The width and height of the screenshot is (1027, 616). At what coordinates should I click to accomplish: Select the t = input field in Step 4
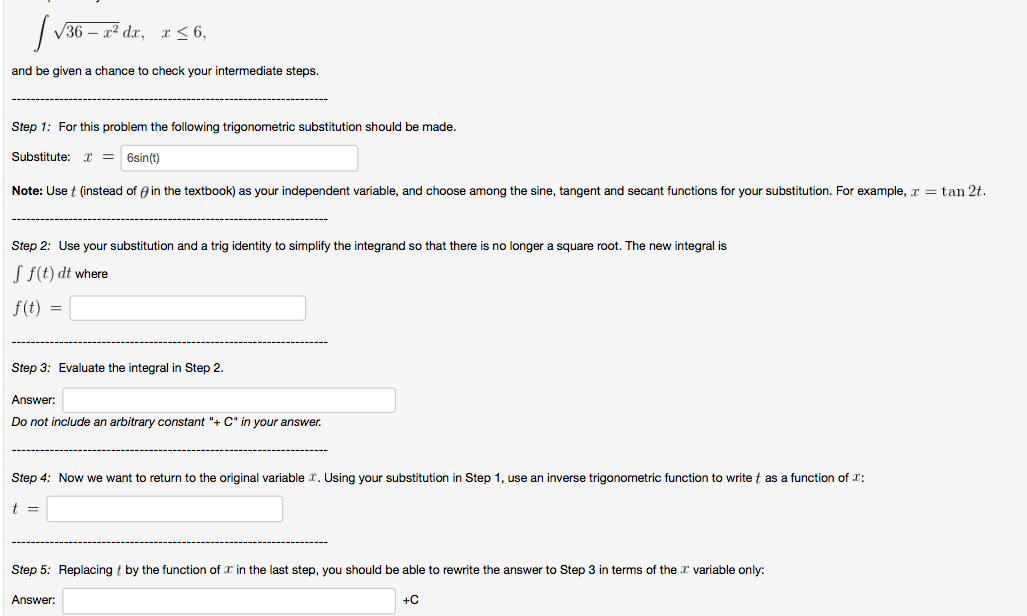pyautogui.click(x=164, y=509)
